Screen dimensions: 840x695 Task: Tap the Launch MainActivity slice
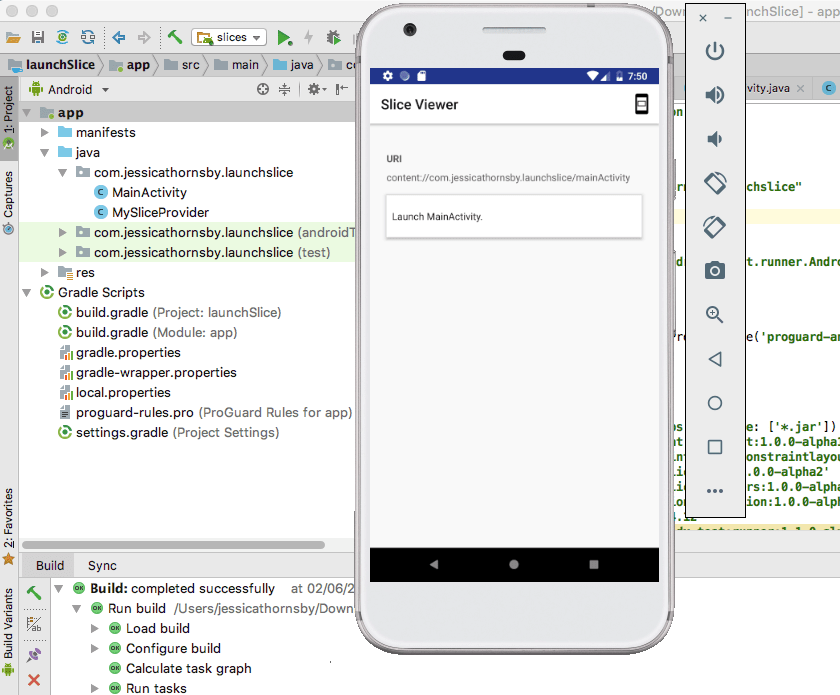pyautogui.click(x=514, y=216)
